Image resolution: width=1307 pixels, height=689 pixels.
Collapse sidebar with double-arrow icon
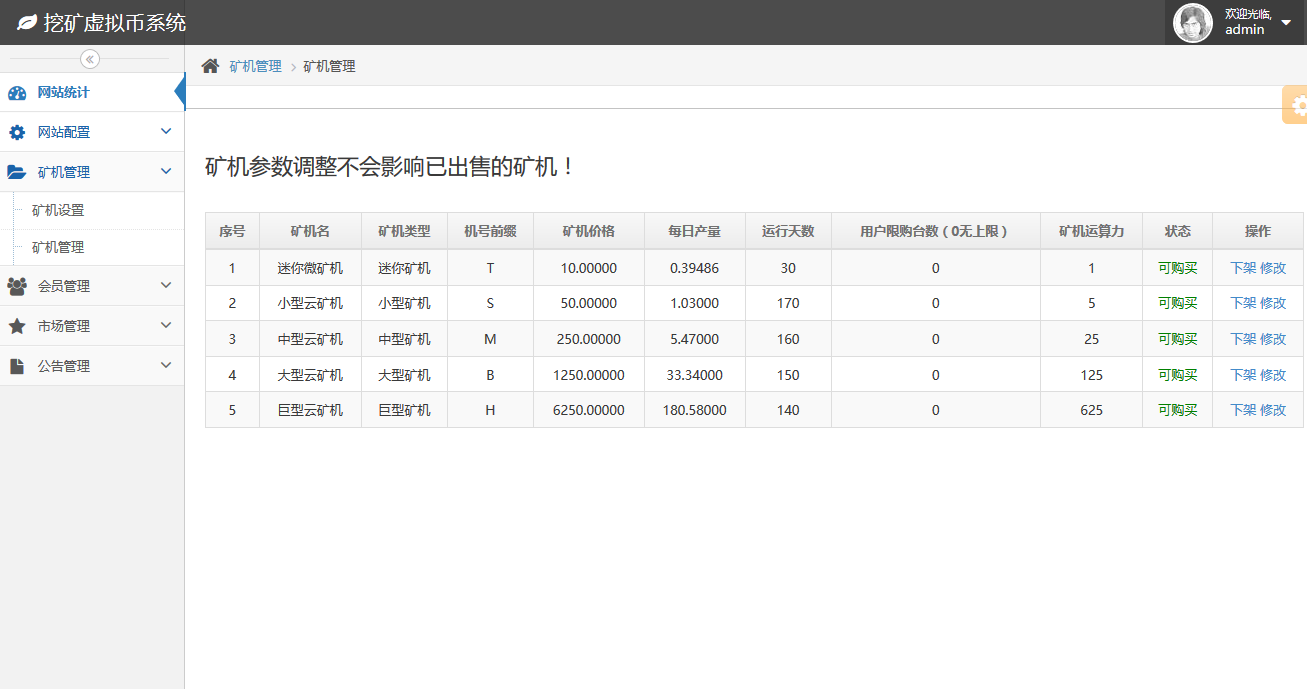90,59
